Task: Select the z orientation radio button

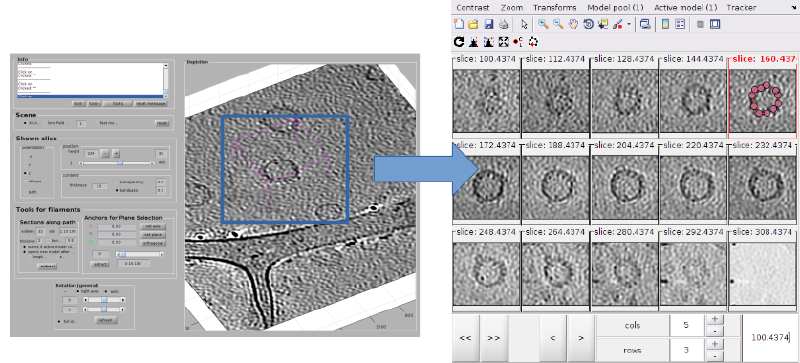Action: coord(26,174)
